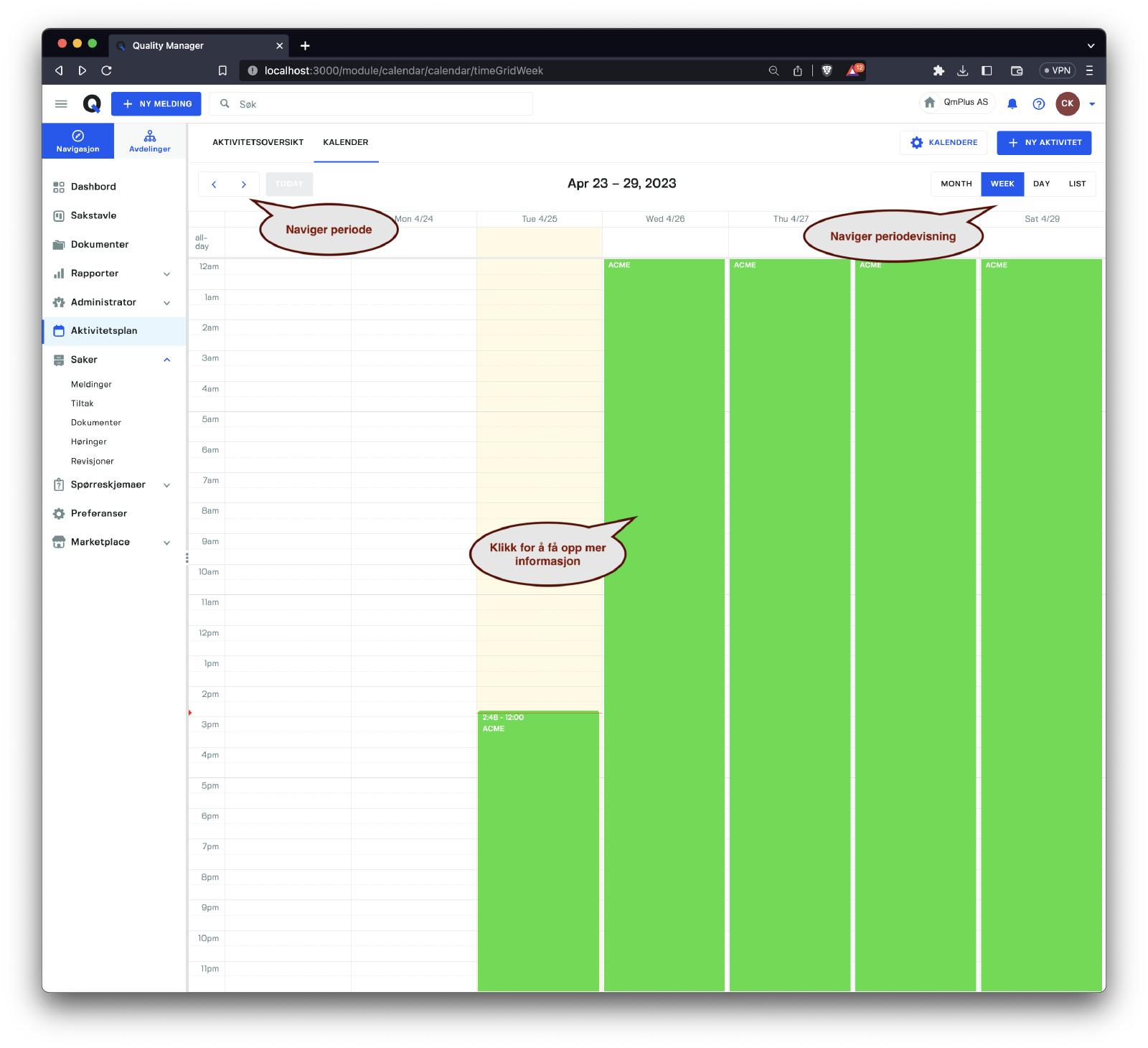Open the help question mark icon

coord(1038,104)
